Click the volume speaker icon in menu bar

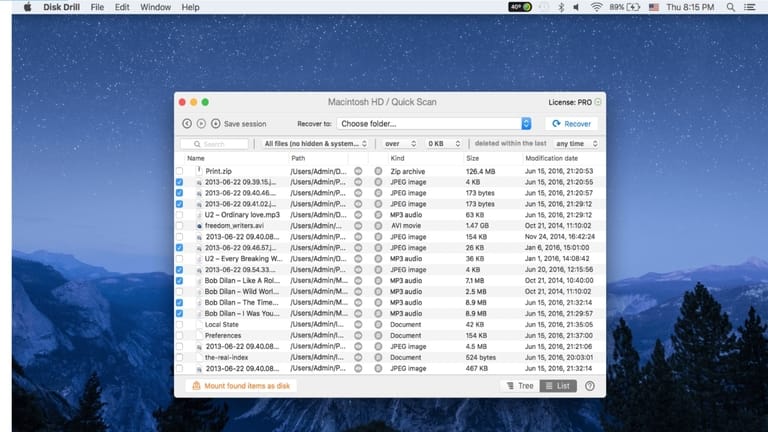(x=576, y=7)
